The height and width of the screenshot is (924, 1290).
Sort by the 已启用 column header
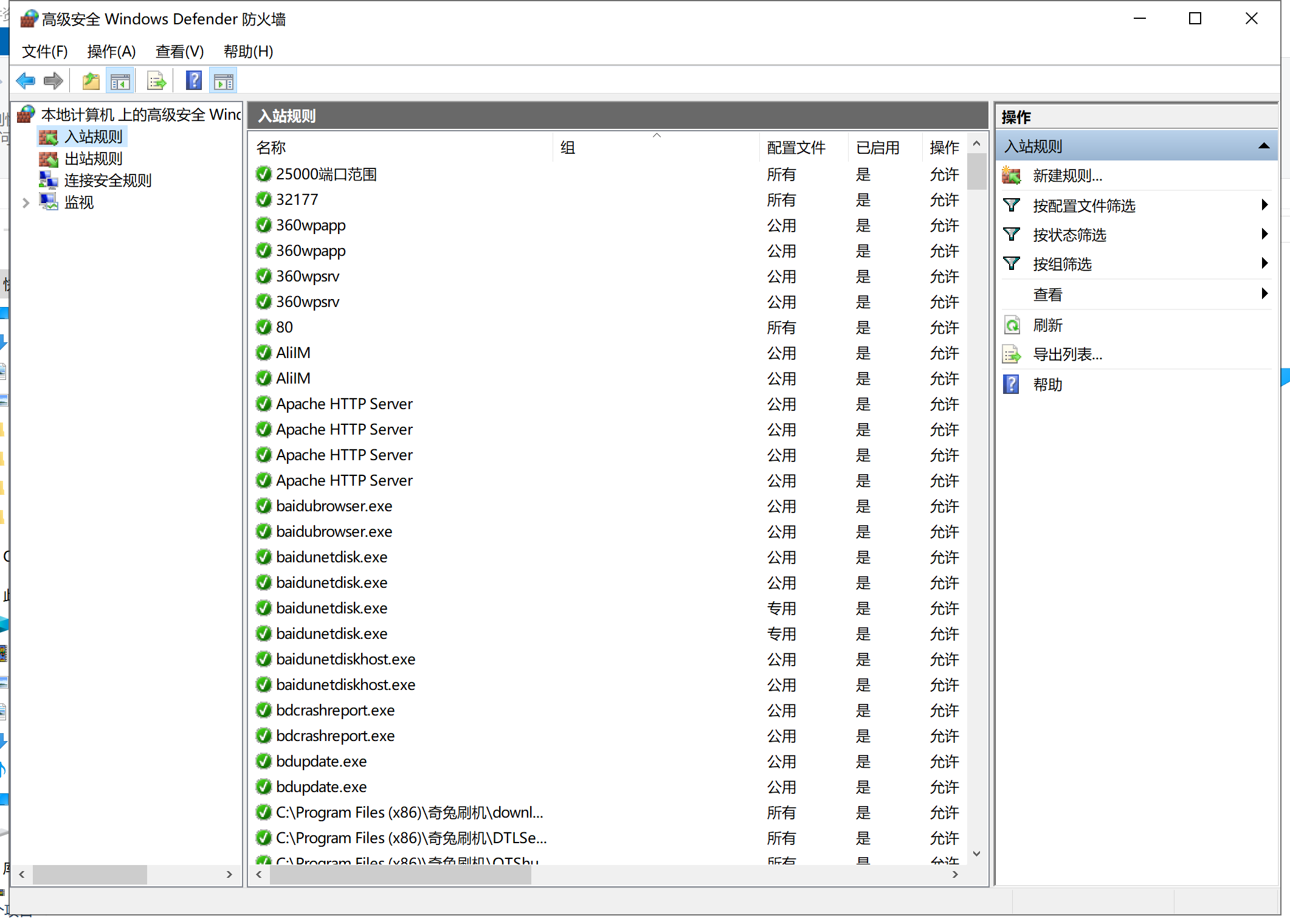pos(877,148)
